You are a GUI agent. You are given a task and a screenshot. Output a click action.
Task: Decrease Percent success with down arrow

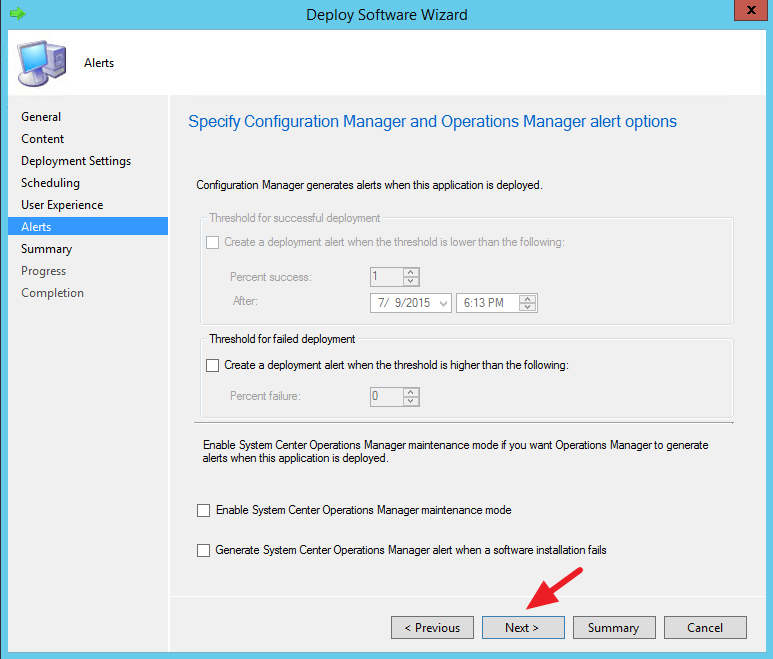pos(411,281)
